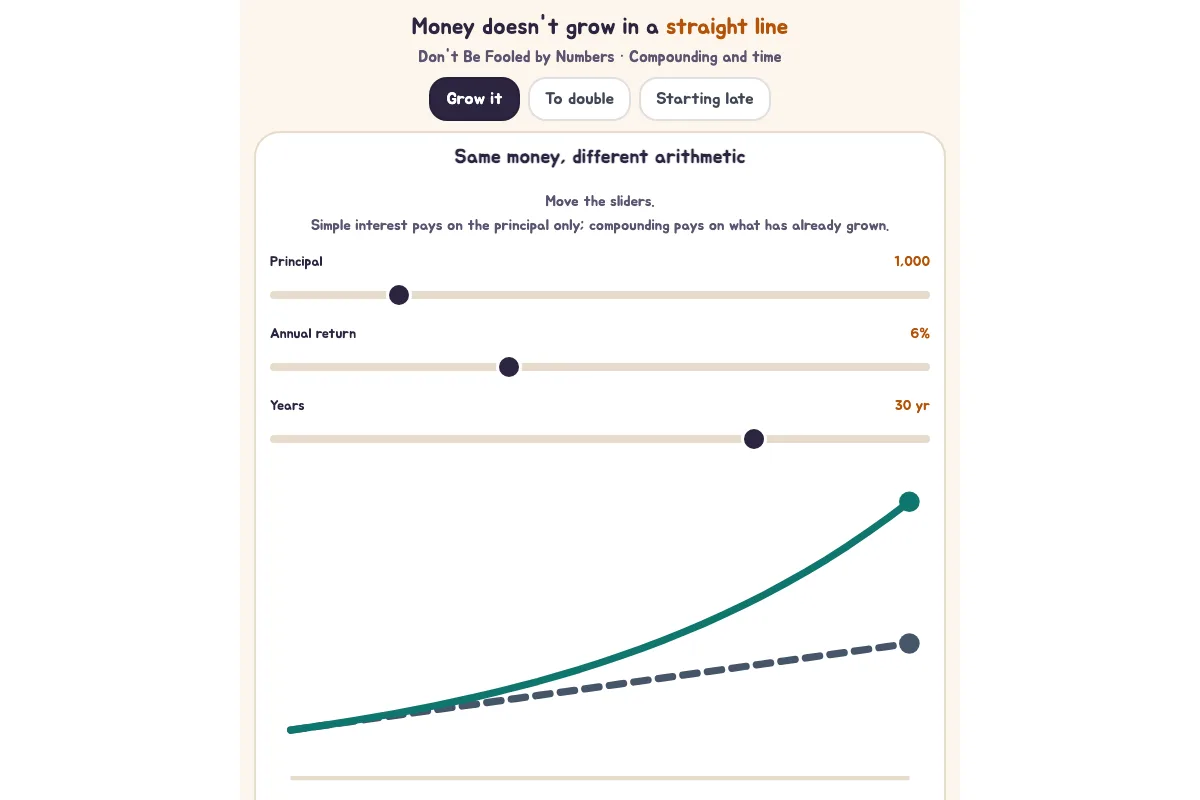Image resolution: width=1200 pixels, height=800 pixels.
Task: Click the dashed simple interest line
Action: [x=640, y=680]
